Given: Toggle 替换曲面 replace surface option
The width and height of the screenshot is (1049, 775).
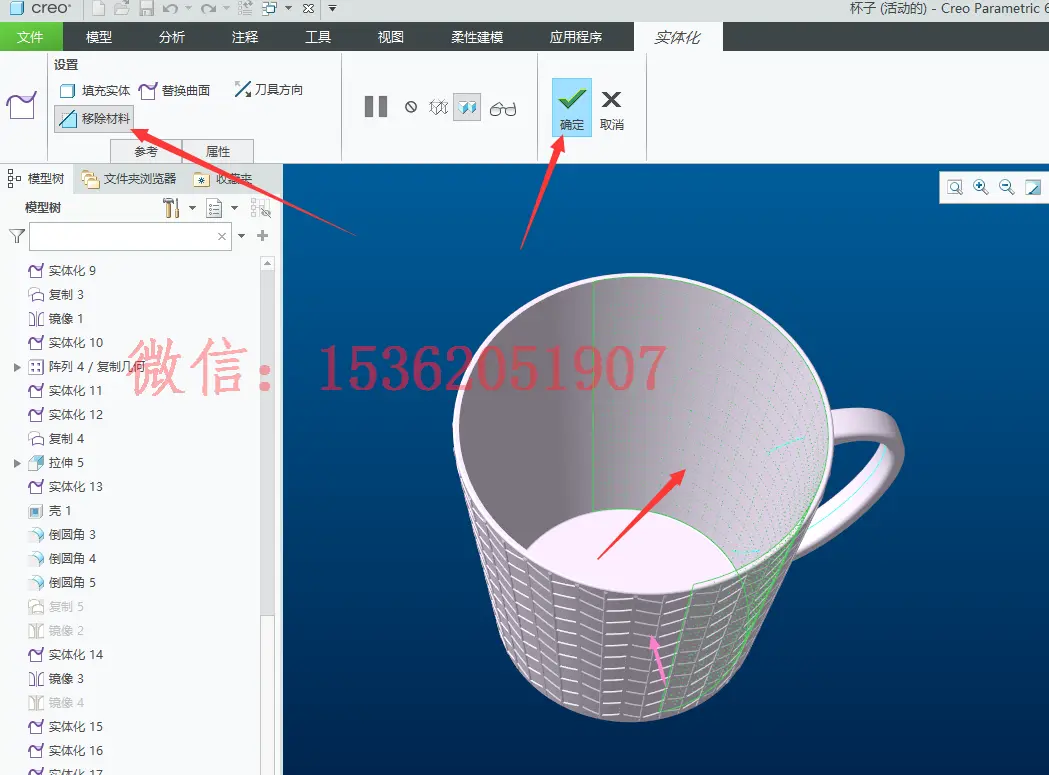Looking at the screenshot, I should point(175,90).
